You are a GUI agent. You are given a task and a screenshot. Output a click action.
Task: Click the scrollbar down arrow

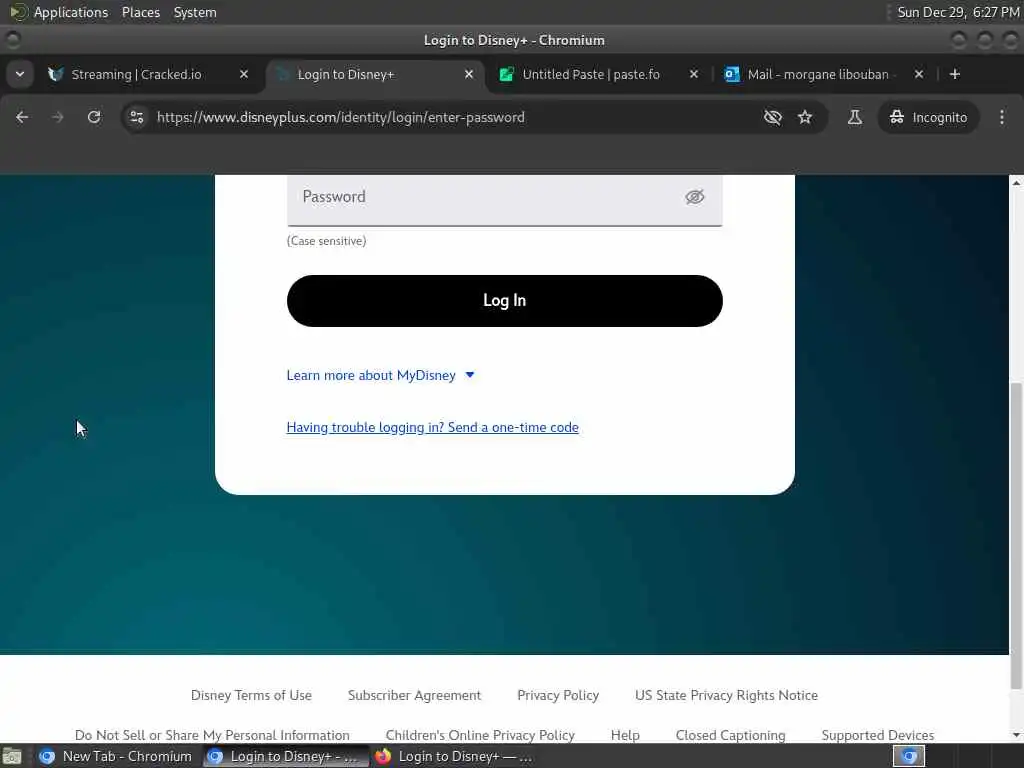tap(1016, 735)
